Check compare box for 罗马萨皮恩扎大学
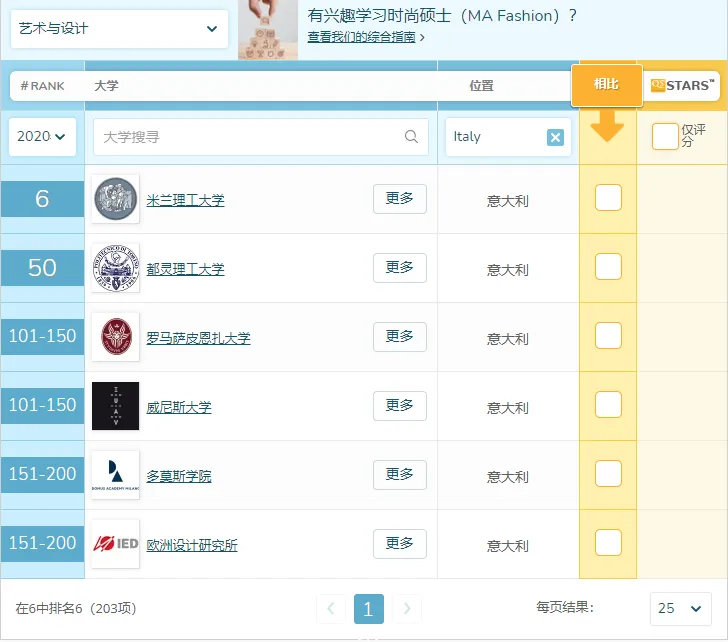Image resolution: width=728 pixels, height=642 pixels. coord(608,336)
